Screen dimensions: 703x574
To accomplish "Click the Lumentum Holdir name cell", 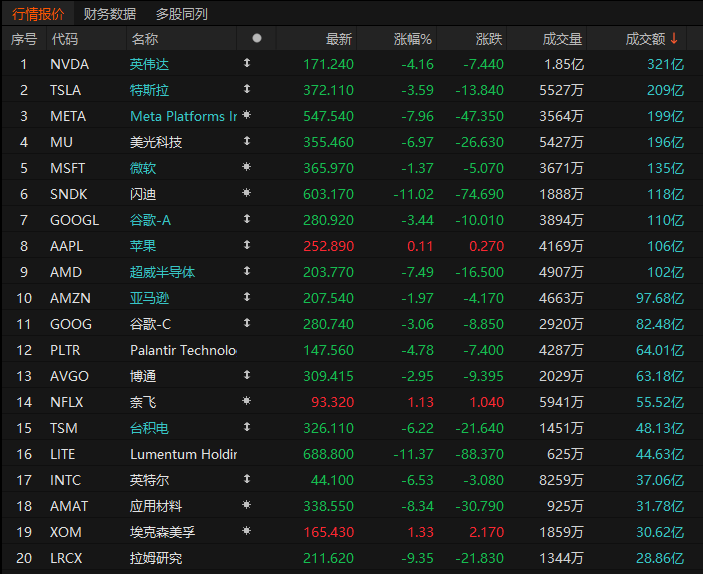I will point(183,454).
